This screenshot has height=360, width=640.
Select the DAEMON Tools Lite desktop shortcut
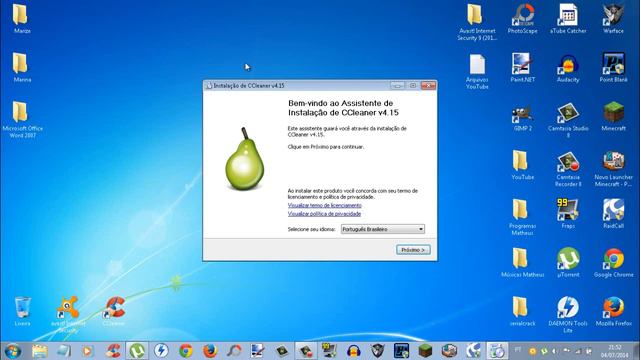tap(568, 314)
